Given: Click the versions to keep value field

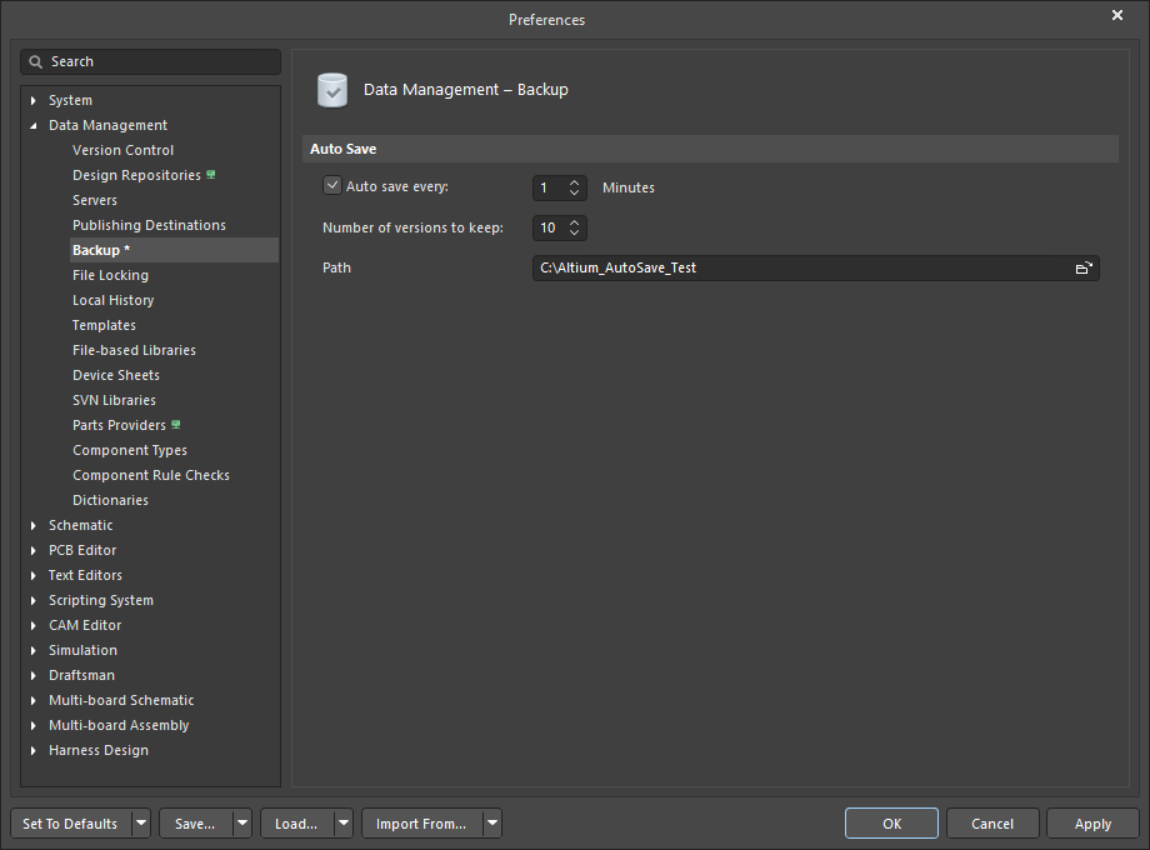Looking at the screenshot, I should (x=550, y=228).
